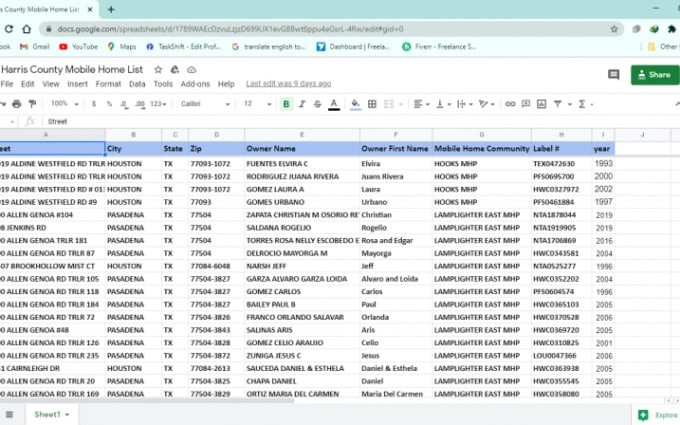Image resolution: width=680 pixels, height=425 pixels.
Task: Open the Data menu
Action: click(137, 84)
